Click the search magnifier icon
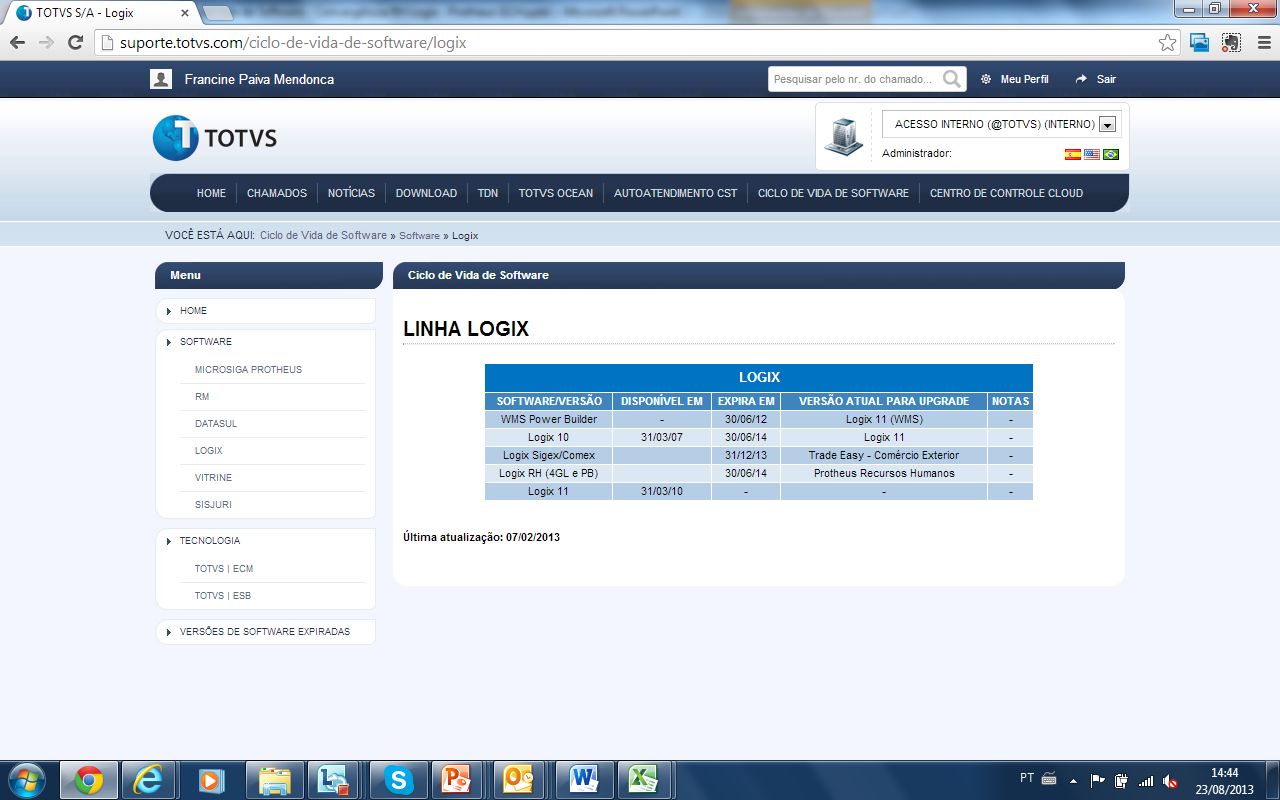The image size is (1280, 800). click(952, 79)
